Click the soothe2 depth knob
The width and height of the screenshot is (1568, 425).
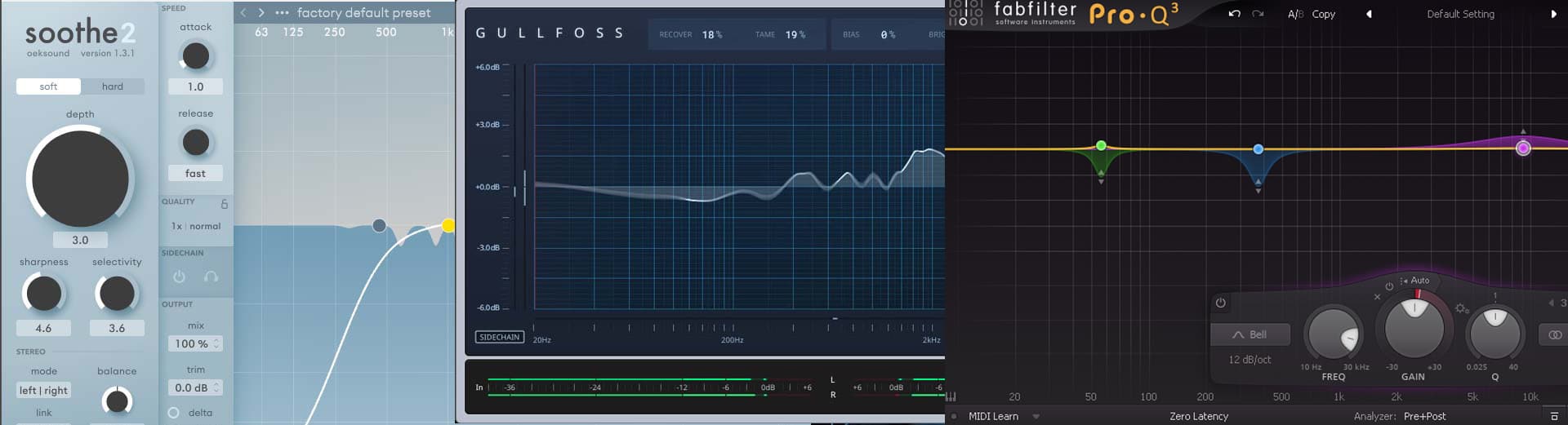point(80,179)
